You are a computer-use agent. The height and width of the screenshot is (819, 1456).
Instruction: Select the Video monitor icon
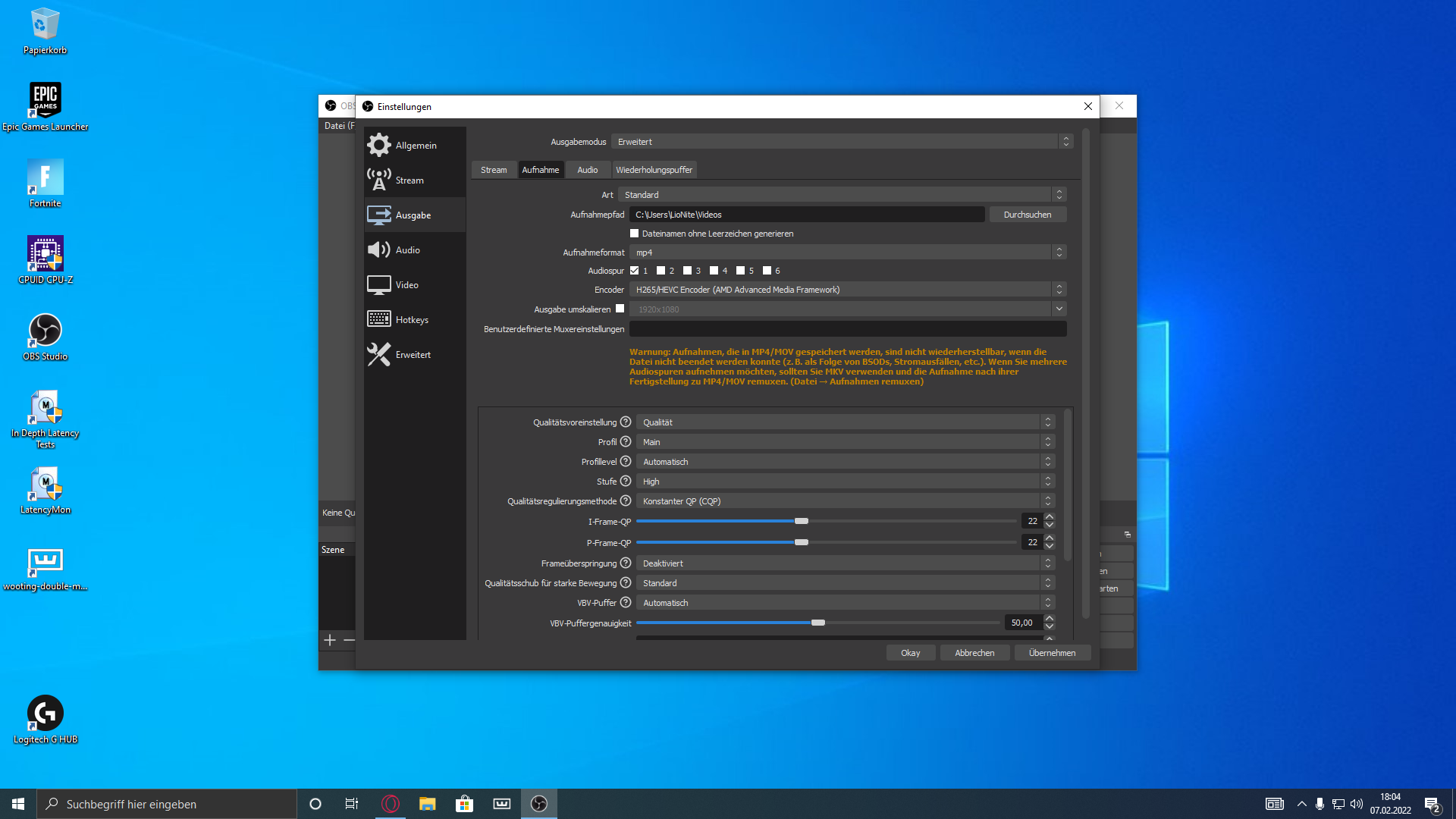378,285
